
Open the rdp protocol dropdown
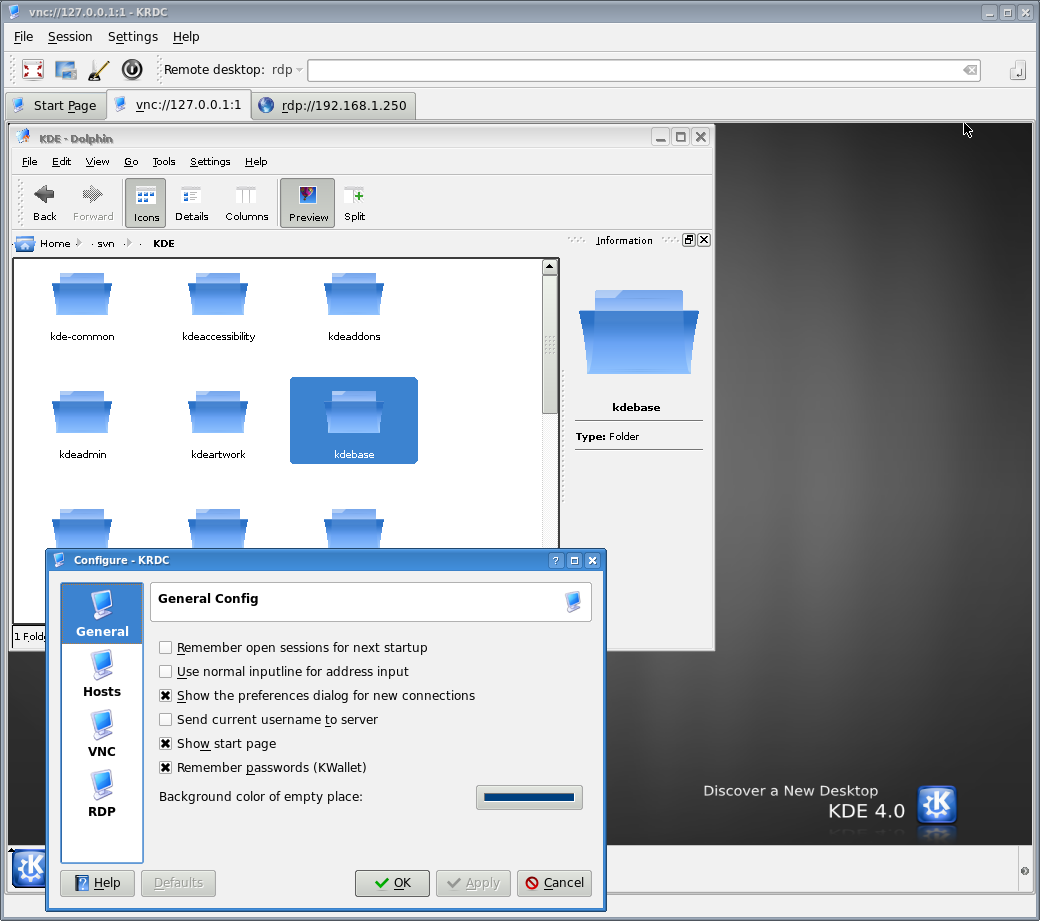pyautogui.click(x=287, y=70)
